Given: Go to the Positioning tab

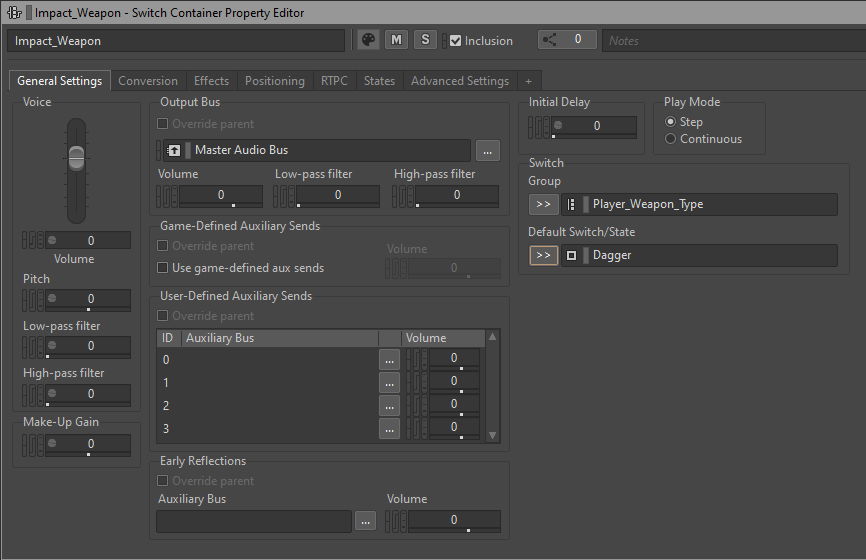Looking at the screenshot, I should point(274,81).
